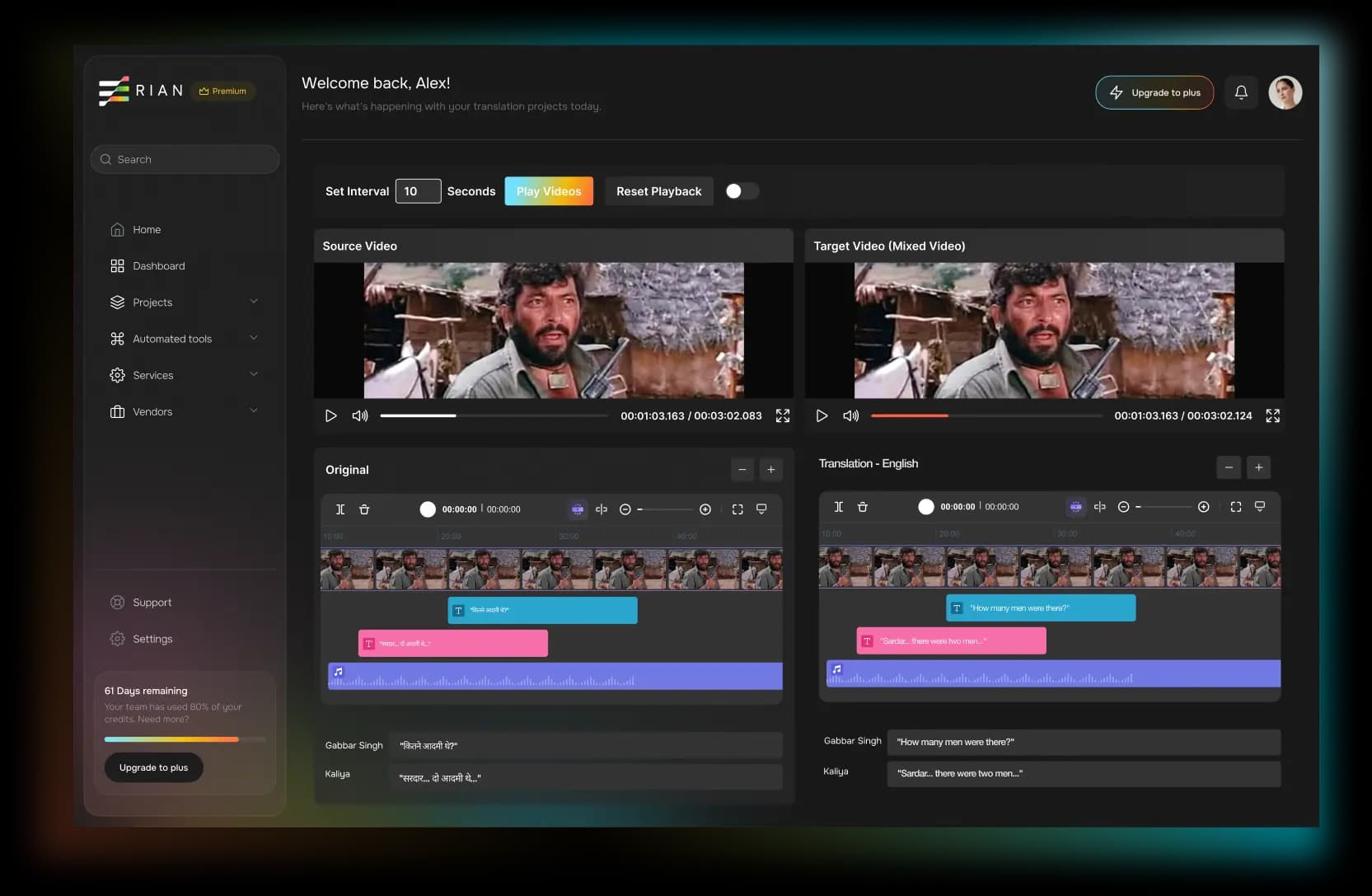1372x896 pixels.
Task: Click minus button in Translation panel
Action: pos(1229,467)
